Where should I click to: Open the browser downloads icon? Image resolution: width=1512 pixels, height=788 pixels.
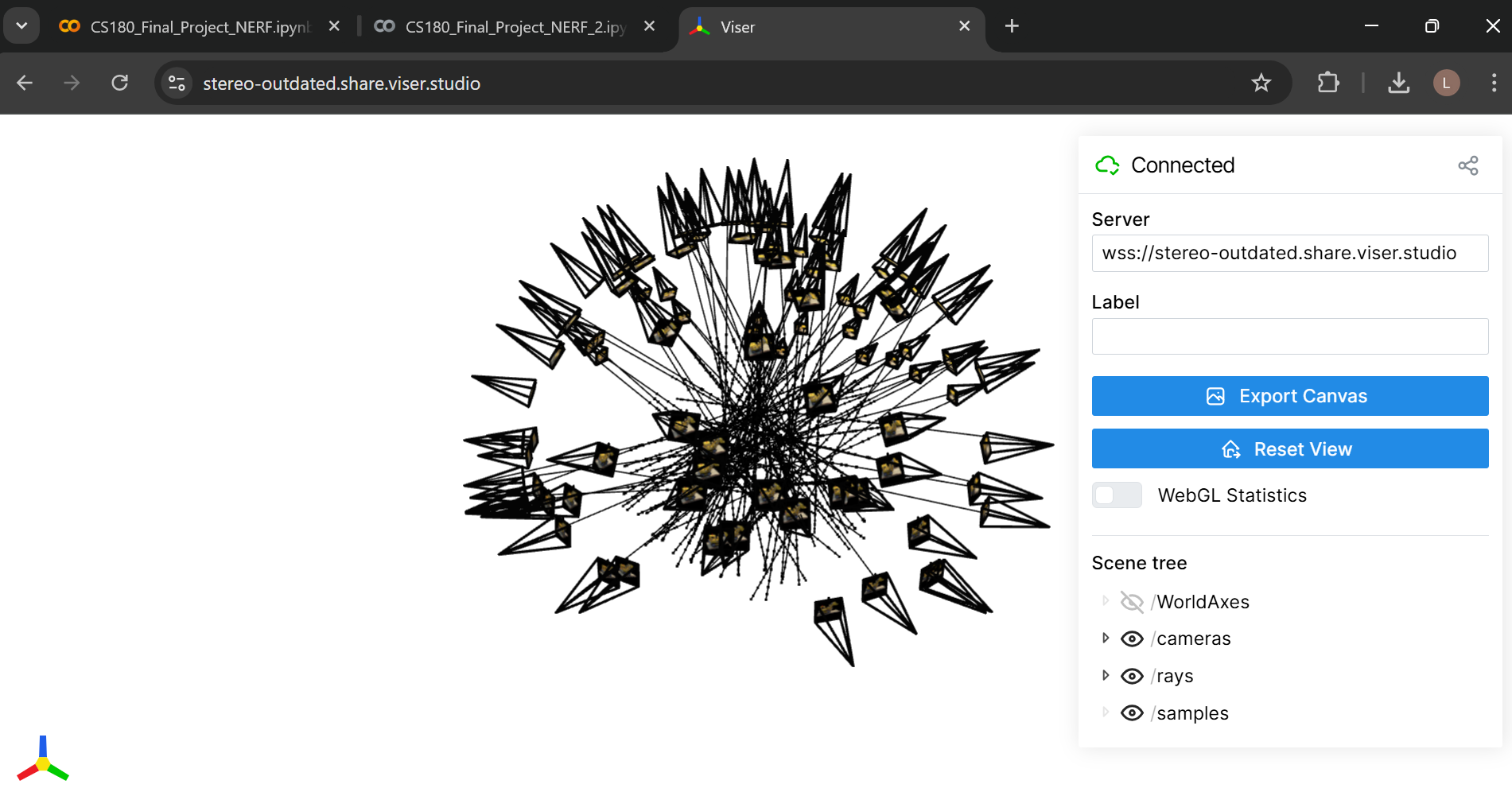pyautogui.click(x=1398, y=83)
